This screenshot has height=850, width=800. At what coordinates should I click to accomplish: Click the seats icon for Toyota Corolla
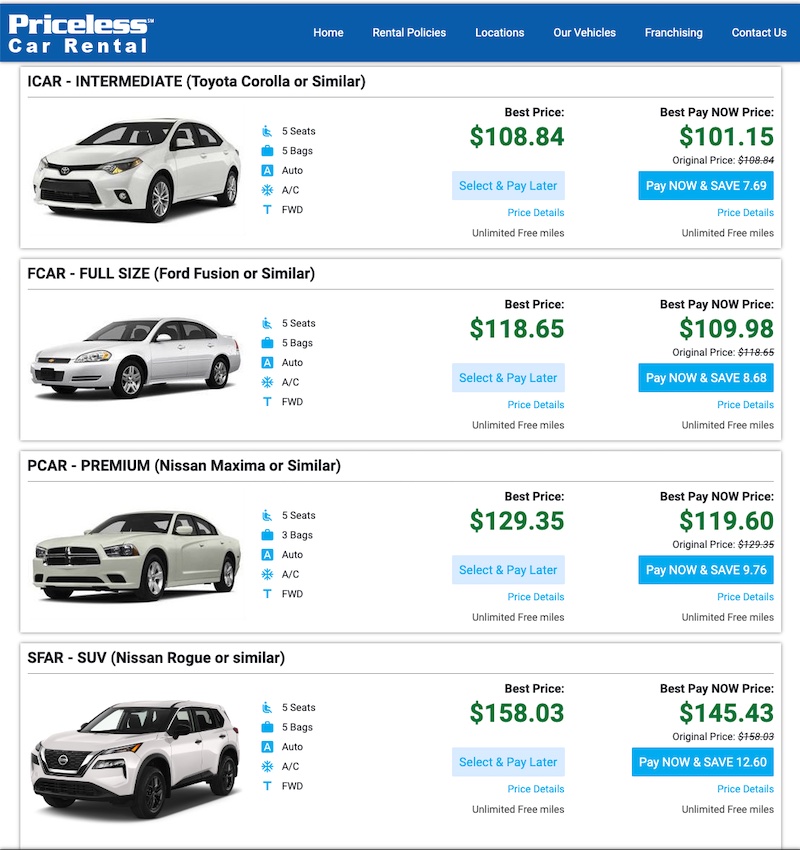[x=267, y=131]
